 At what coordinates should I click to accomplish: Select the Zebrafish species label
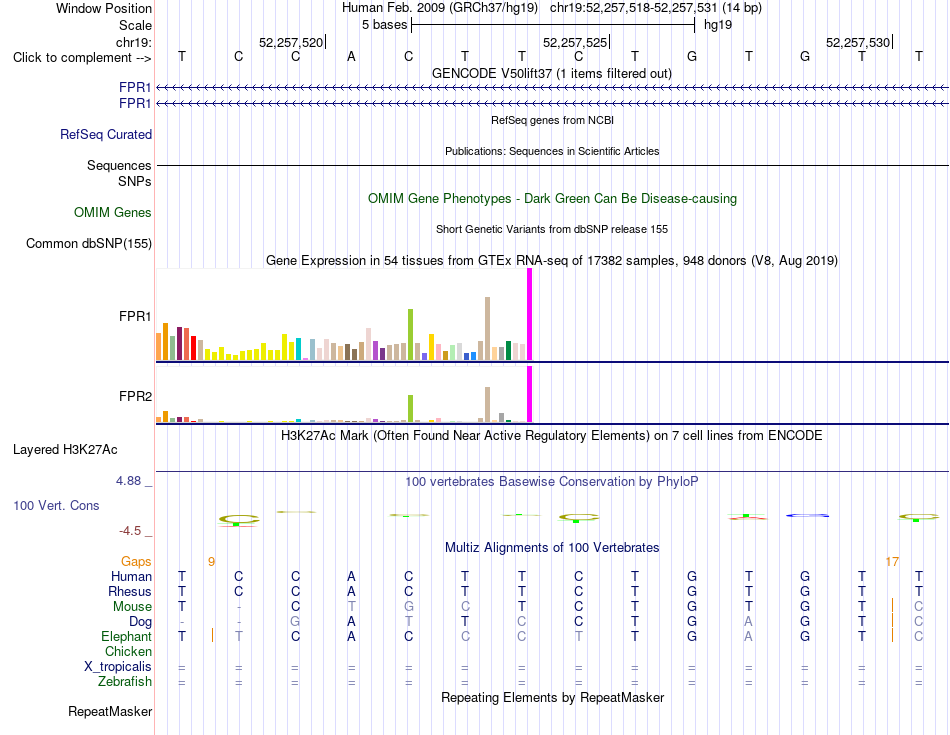click(125, 682)
